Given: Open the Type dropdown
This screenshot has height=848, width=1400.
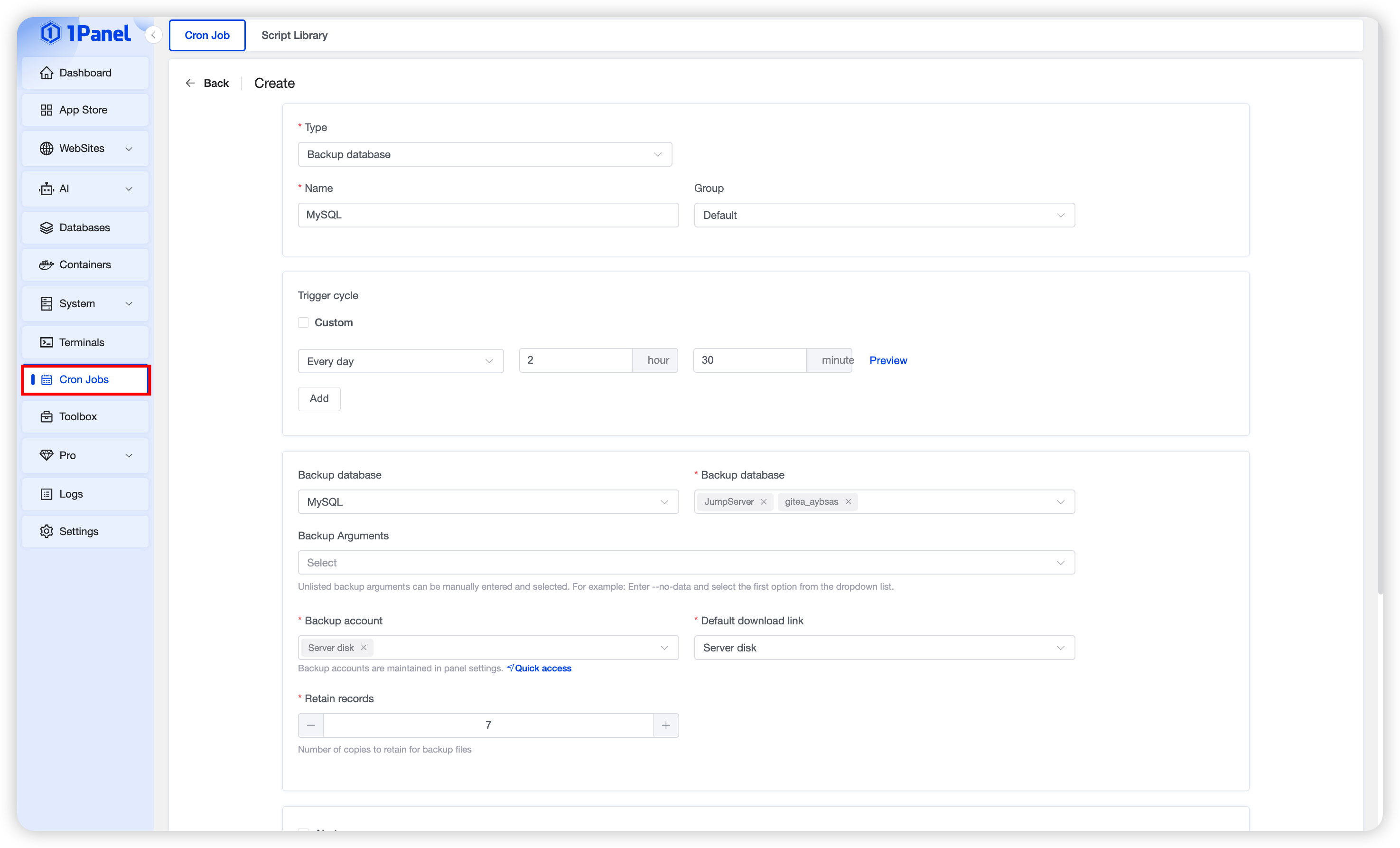Looking at the screenshot, I should pos(485,155).
